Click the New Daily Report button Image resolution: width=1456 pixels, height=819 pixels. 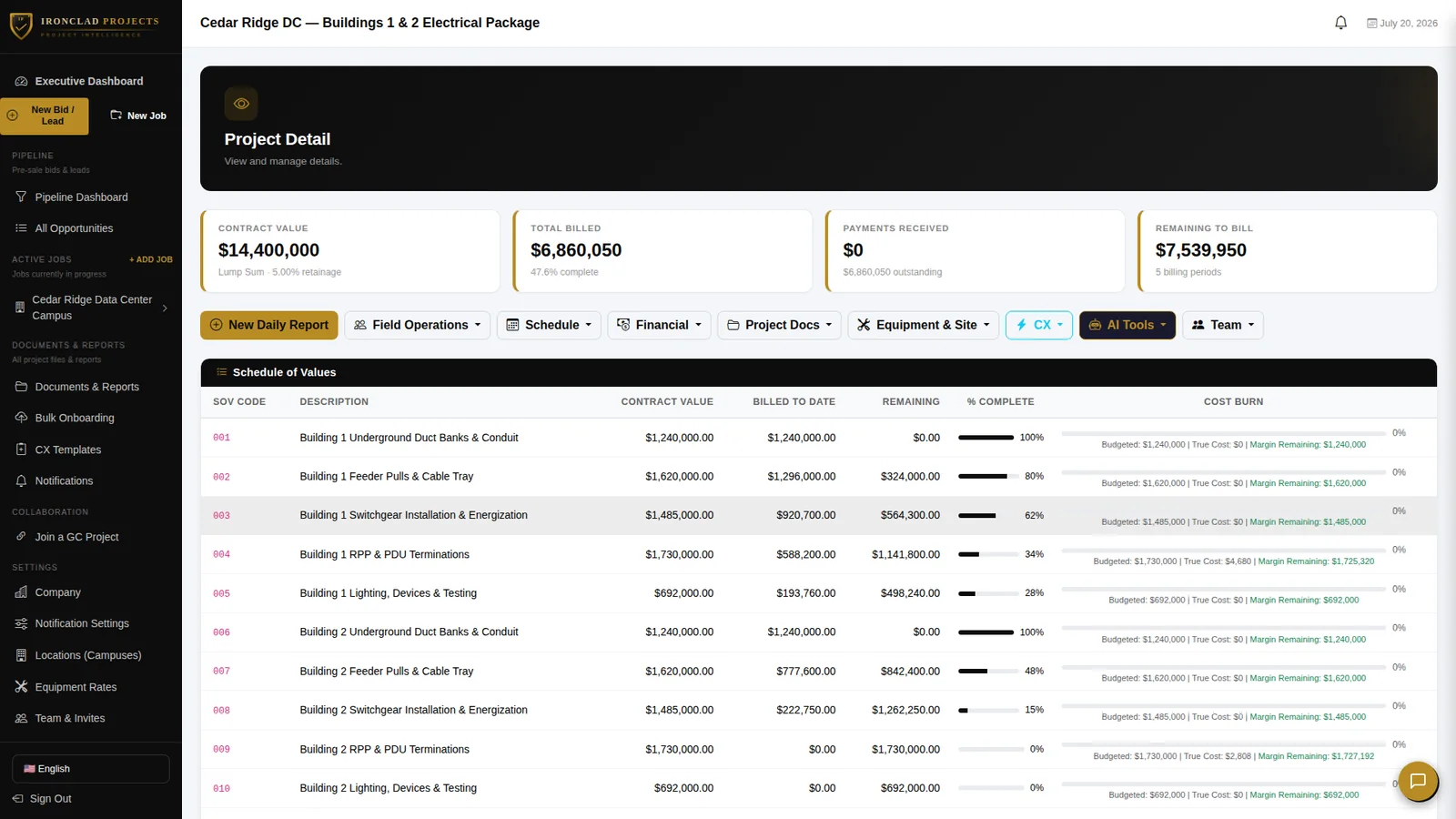click(269, 325)
